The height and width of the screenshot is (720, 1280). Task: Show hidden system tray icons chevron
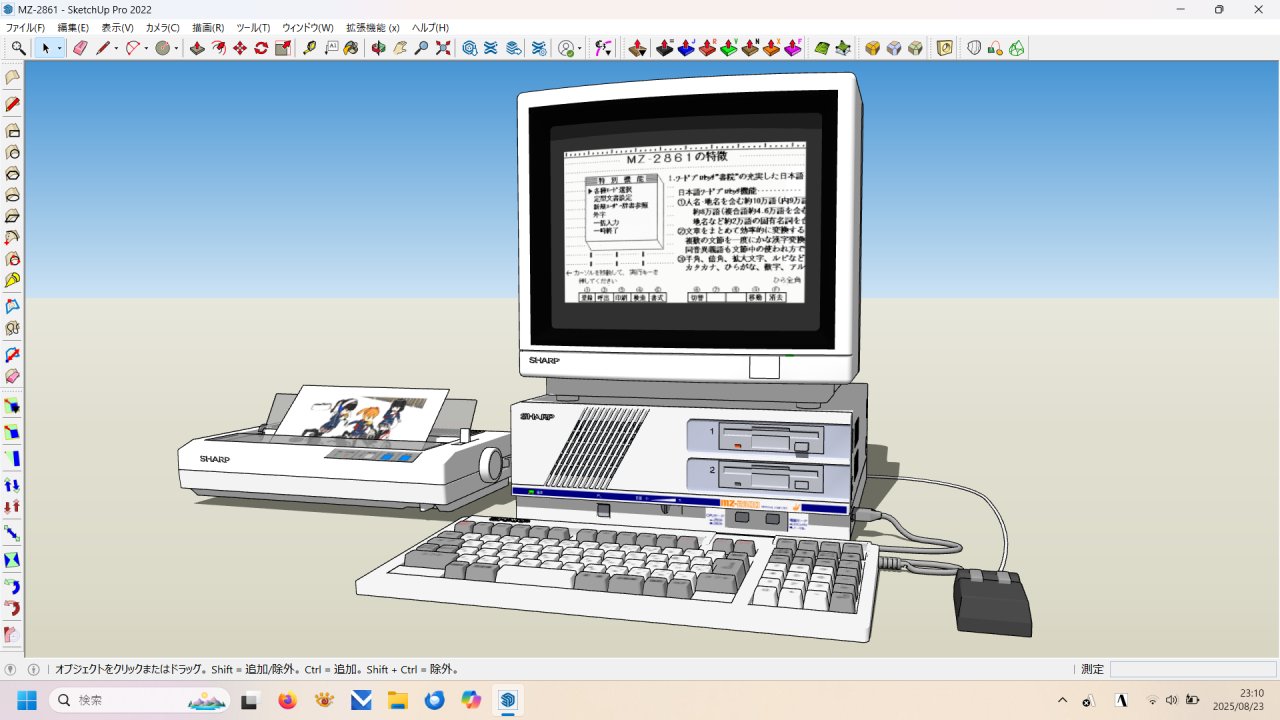click(x=1062, y=700)
